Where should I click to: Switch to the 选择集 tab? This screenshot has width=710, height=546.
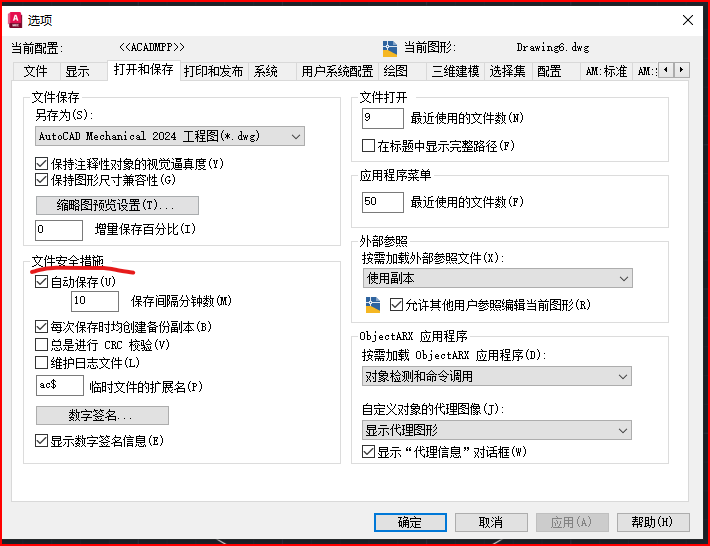[x=508, y=72]
